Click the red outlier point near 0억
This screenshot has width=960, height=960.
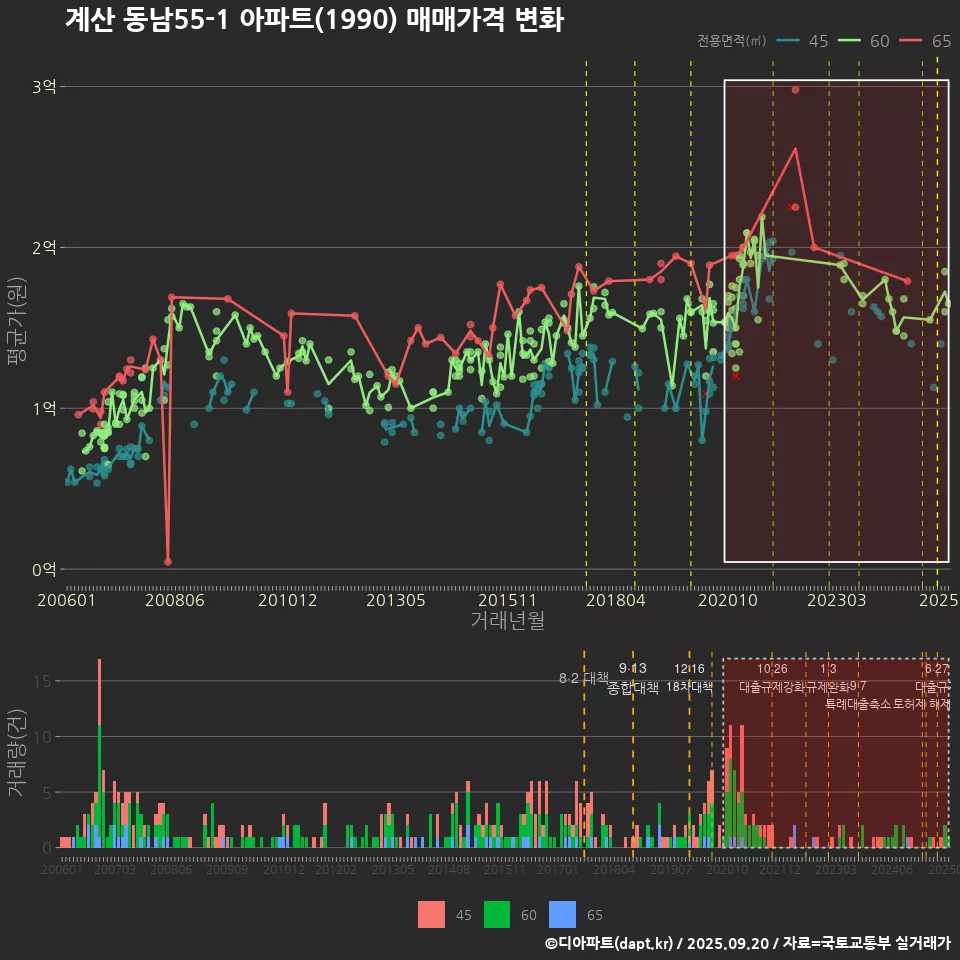point(168,561)
